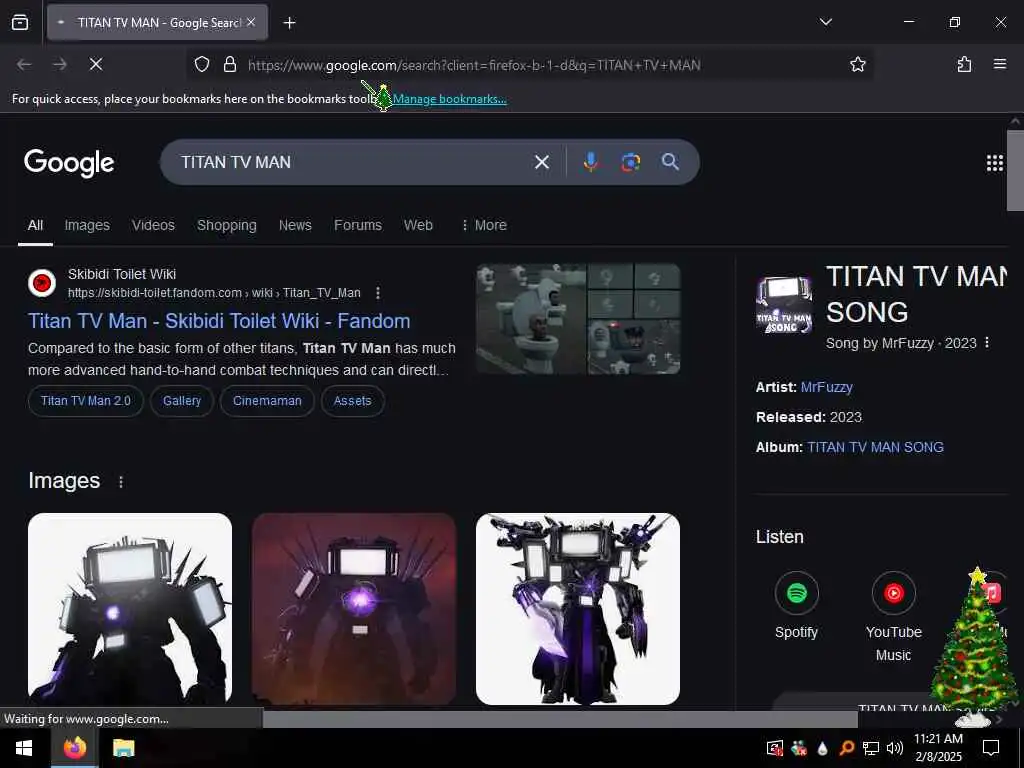Viewport: 1024px width, 768px height.
Task: Follow the Manage bookmarks link
Action: pyautogui.click(x=449, y=99)
